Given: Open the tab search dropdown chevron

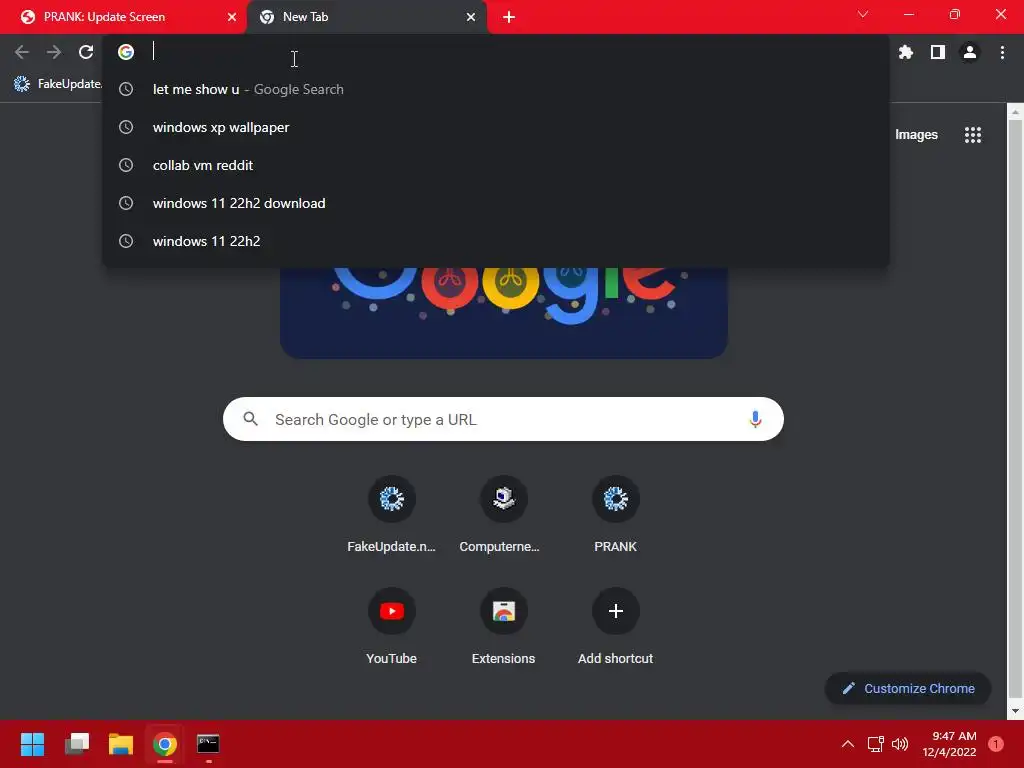Looking at the screenshot, I should click(863, 14).
